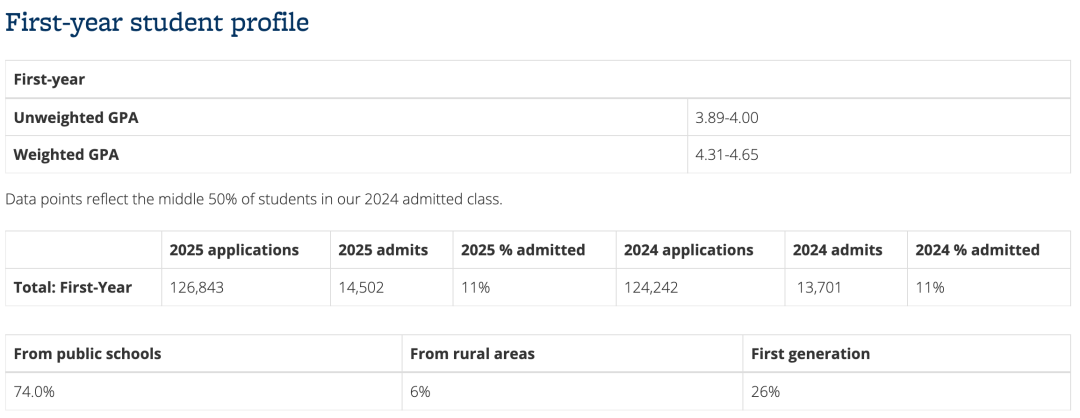Click the From rural areas header
Viewport: 1080px width, 418px height.
point(472,354)
